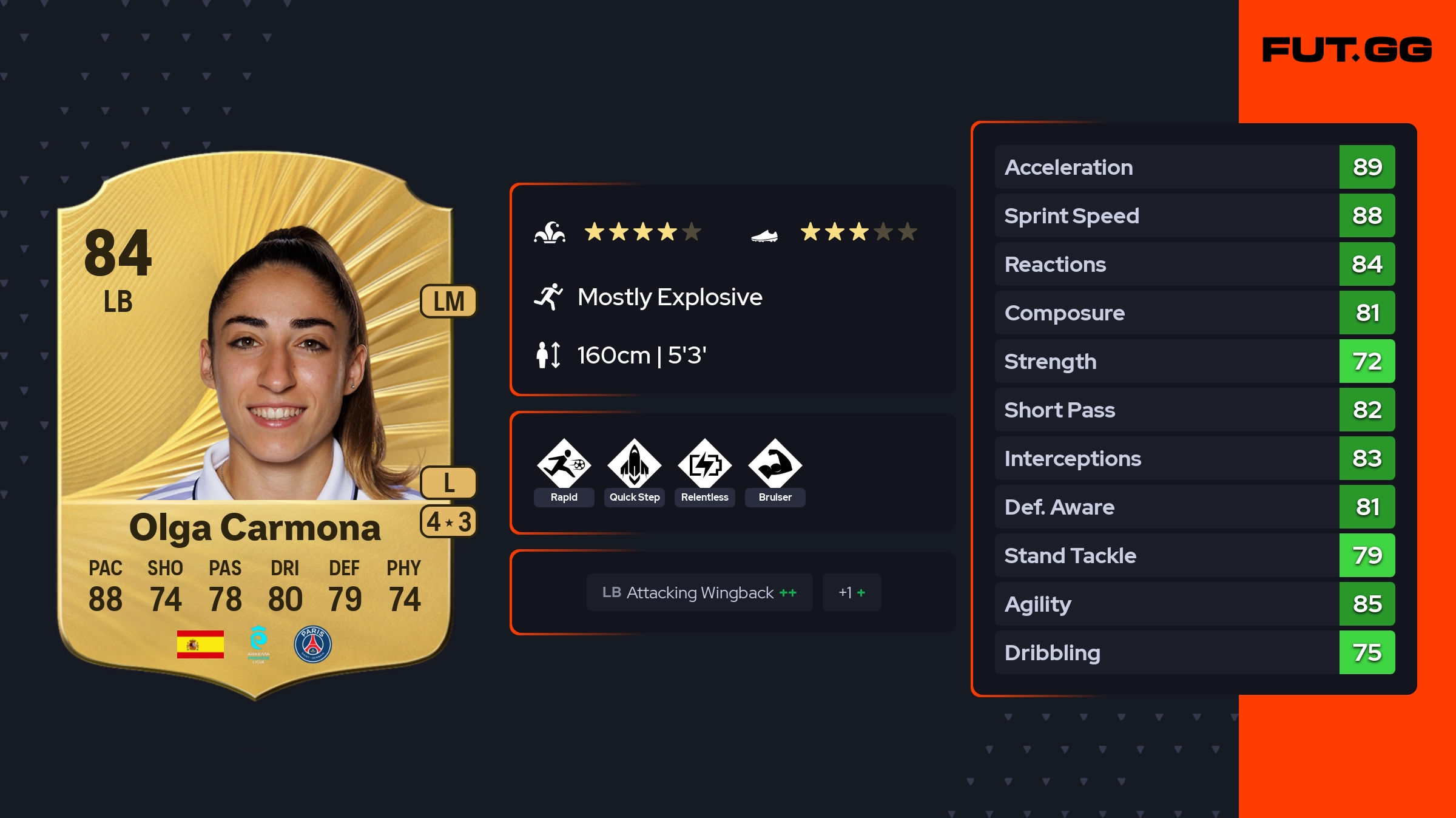The image size is (1456, 818).
Task: Click the LB Attacking Wingback role chip
Action: (x=699, y=592)
